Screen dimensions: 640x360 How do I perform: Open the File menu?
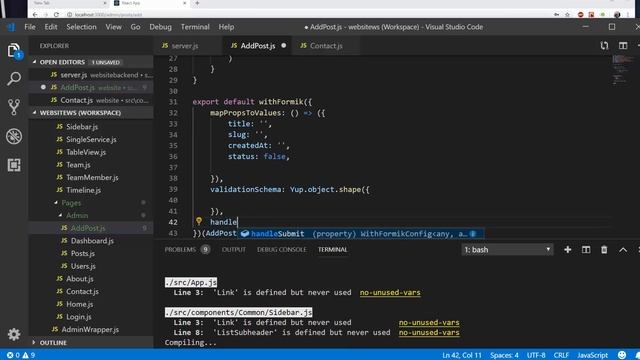tap(30, 27)
